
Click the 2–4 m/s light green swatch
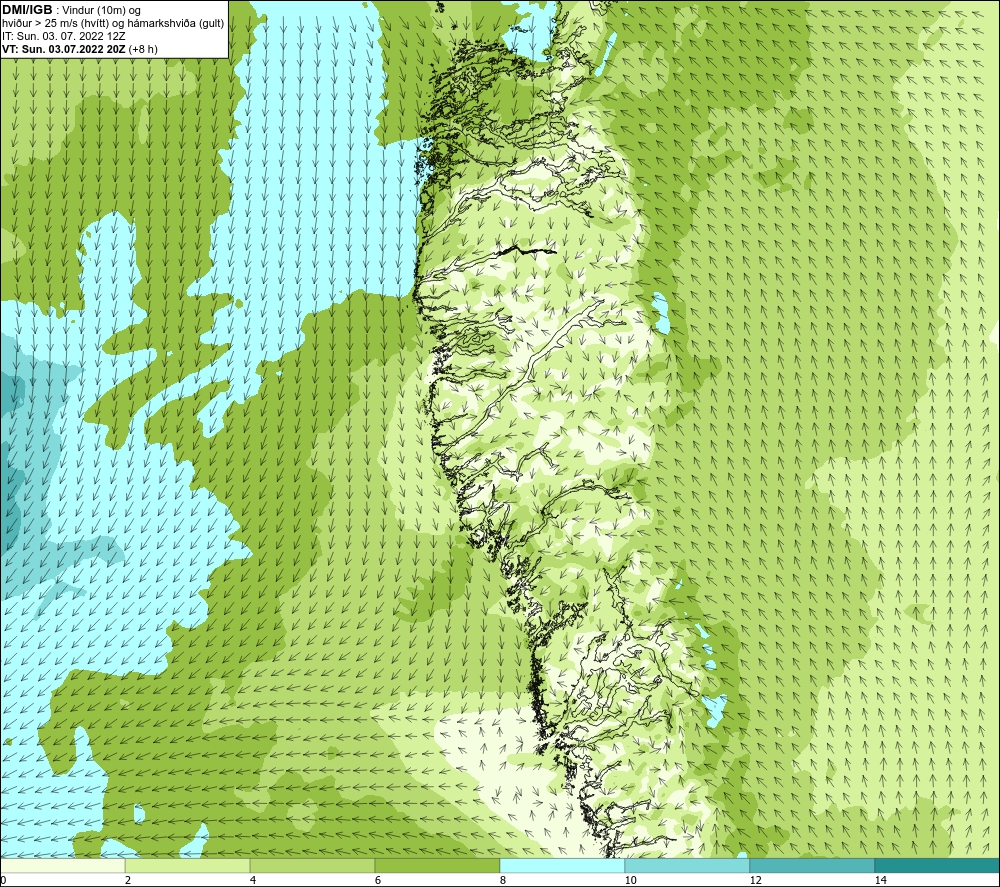(x=187, y=865)
